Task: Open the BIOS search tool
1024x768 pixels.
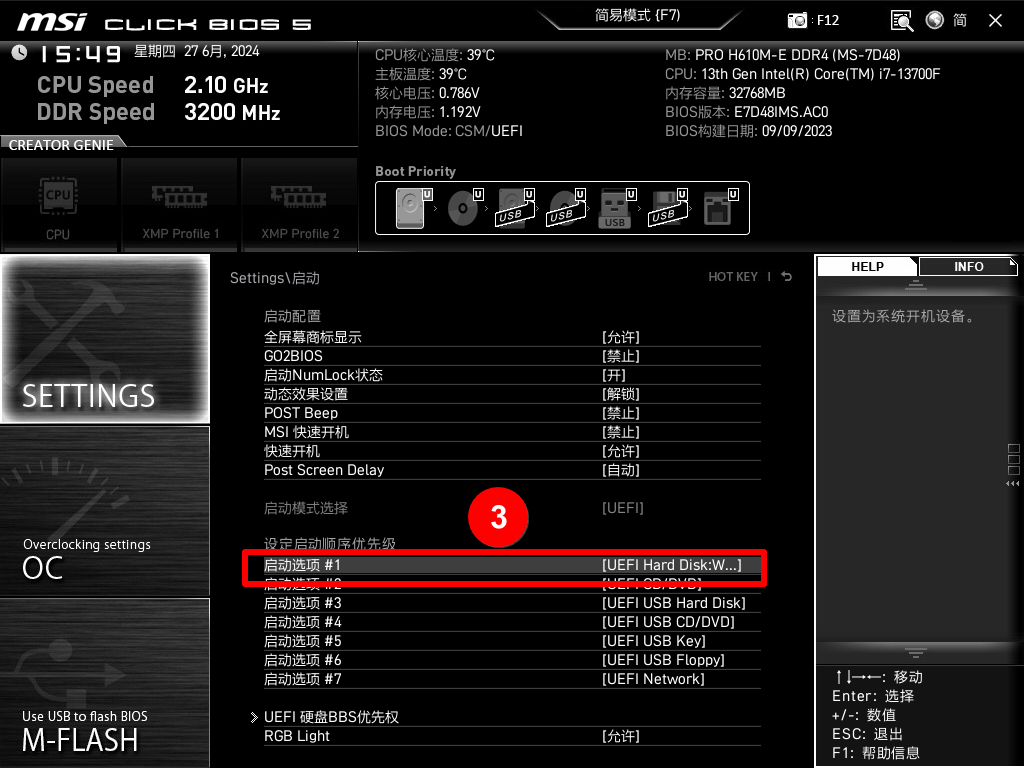Action: click(901, 19)
